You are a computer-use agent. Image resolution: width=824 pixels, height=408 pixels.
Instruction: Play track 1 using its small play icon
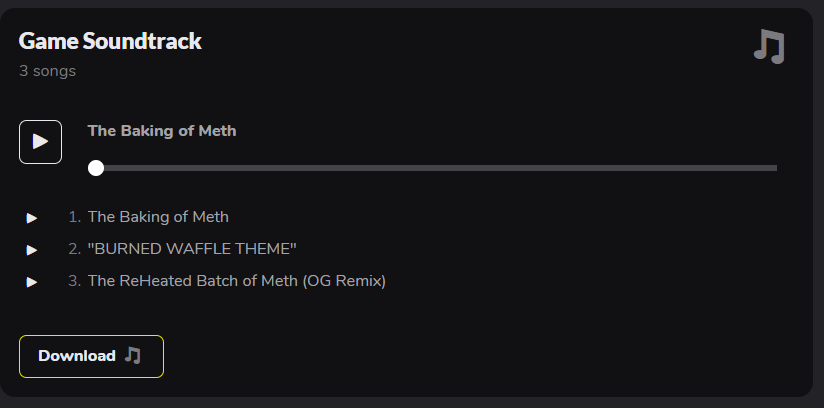[32, 218]
